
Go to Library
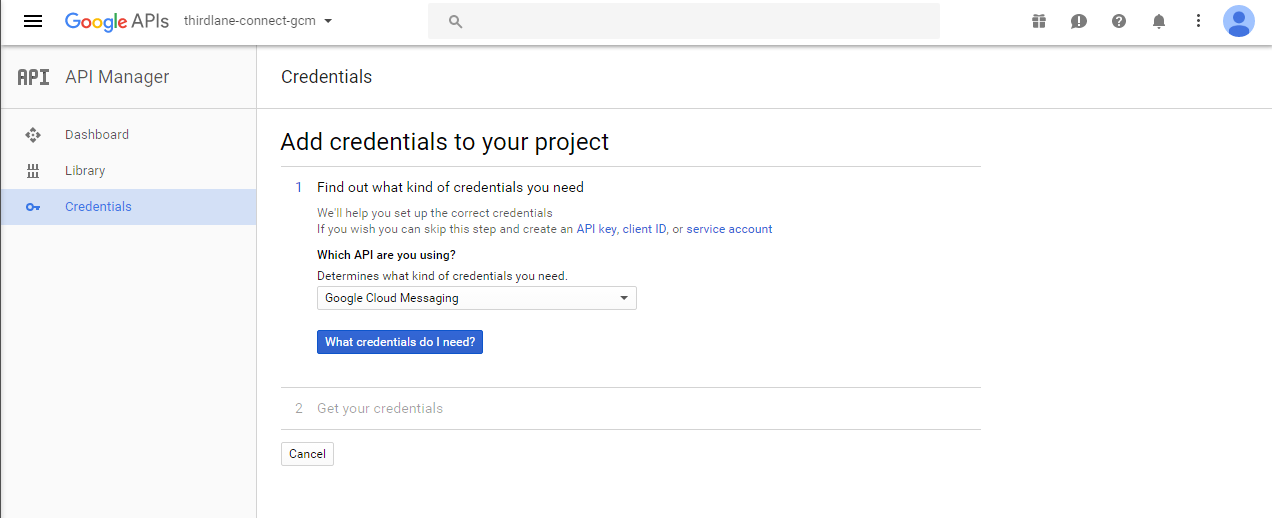[x=128, y=171]
